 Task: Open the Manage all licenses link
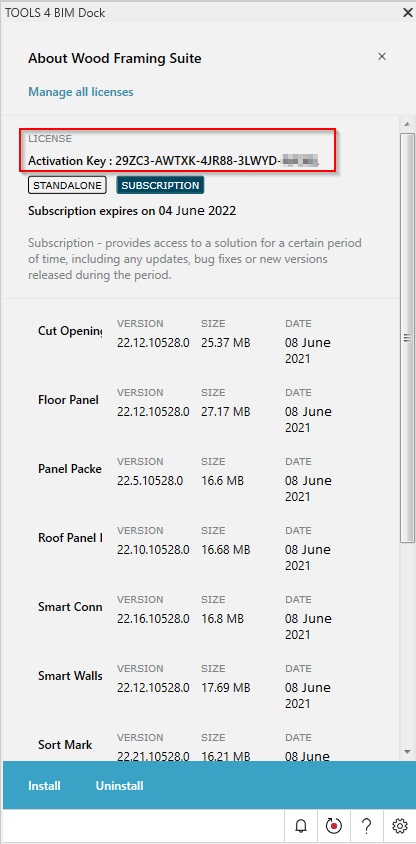[81, 92]
